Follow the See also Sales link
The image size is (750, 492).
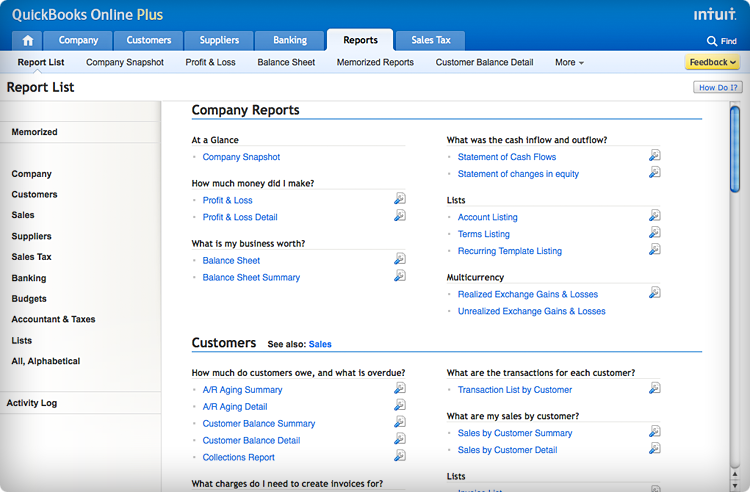[320, 344]
